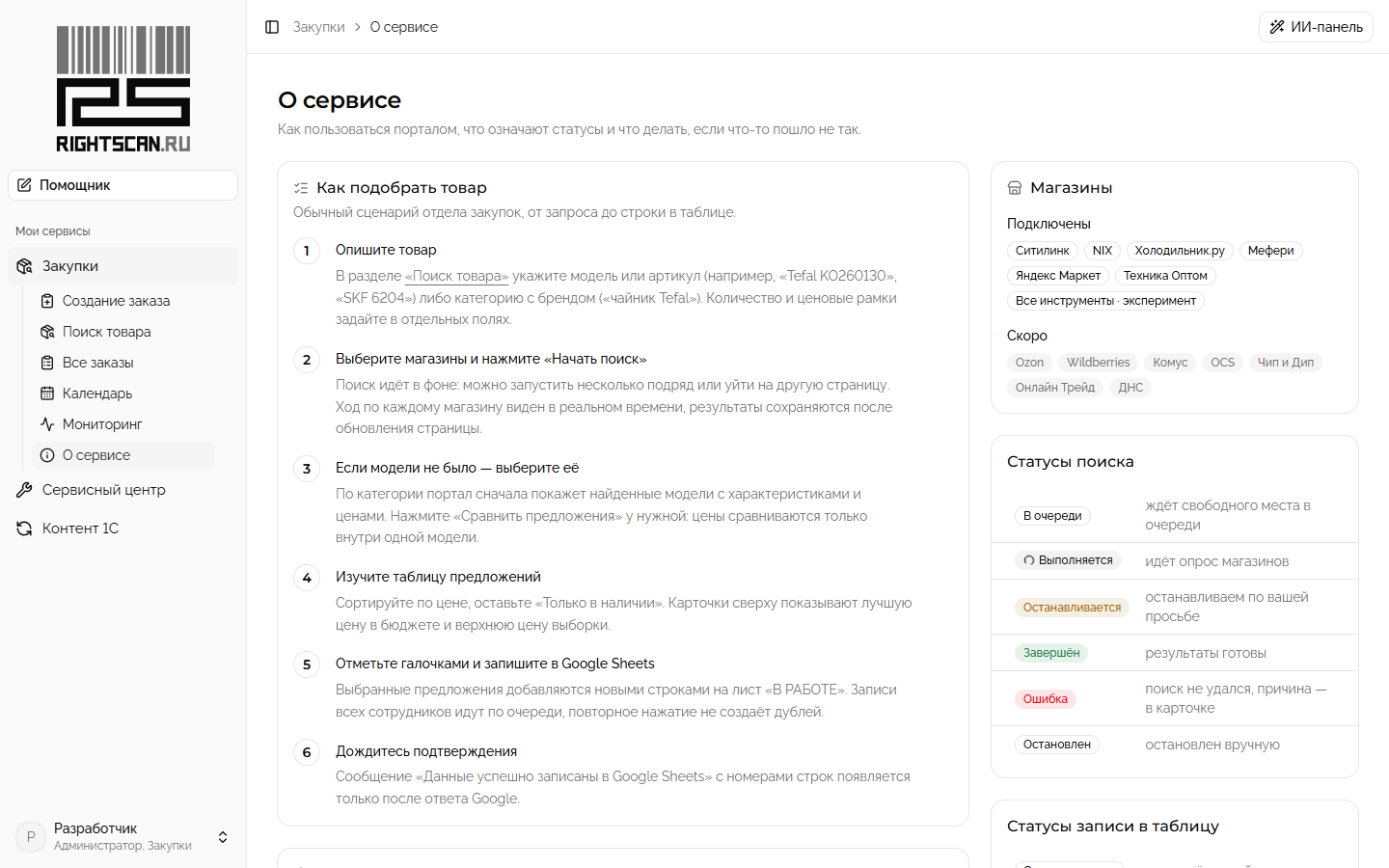Go to Все заказы page
The height and width of the screenshot is (868, 1389).
123,363
